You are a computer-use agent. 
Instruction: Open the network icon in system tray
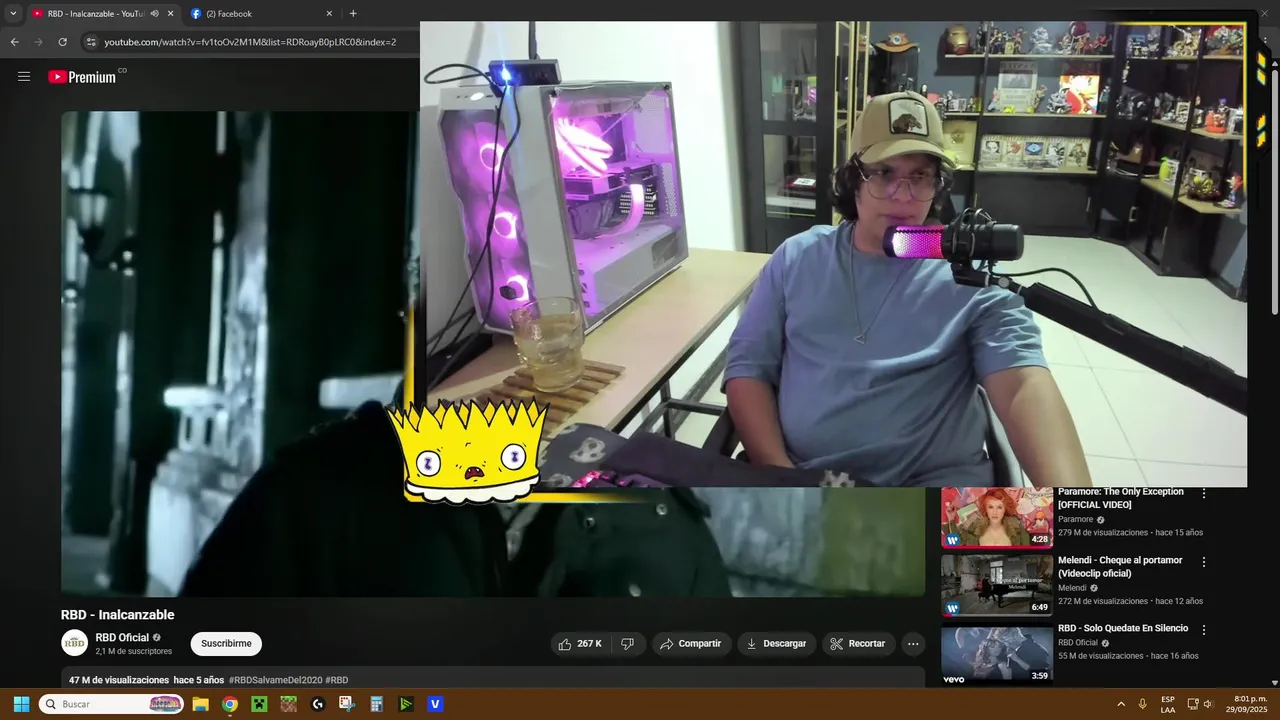click(x=1192, y=704)
